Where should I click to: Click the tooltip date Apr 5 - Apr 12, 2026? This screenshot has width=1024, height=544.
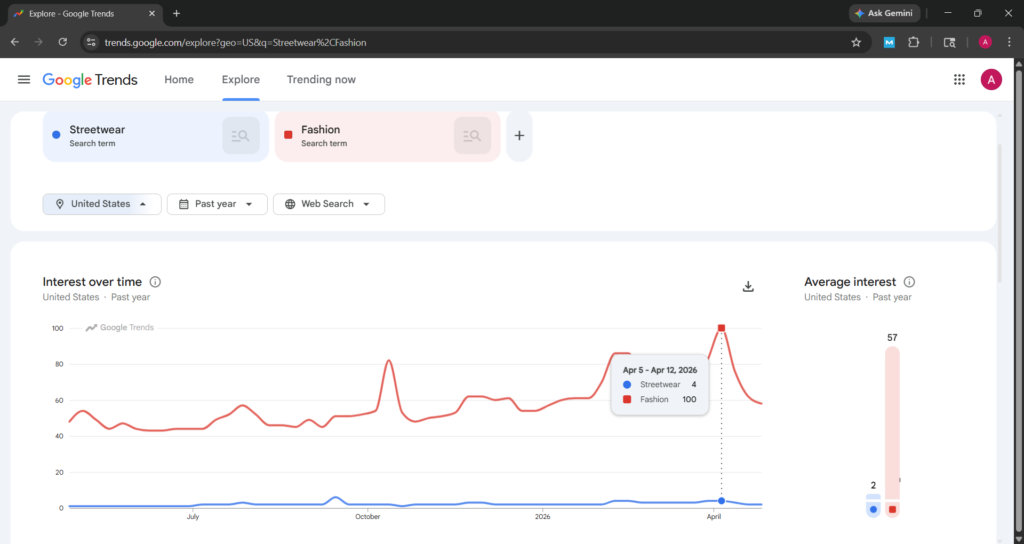pyautogui.click(x=660, y=370)
